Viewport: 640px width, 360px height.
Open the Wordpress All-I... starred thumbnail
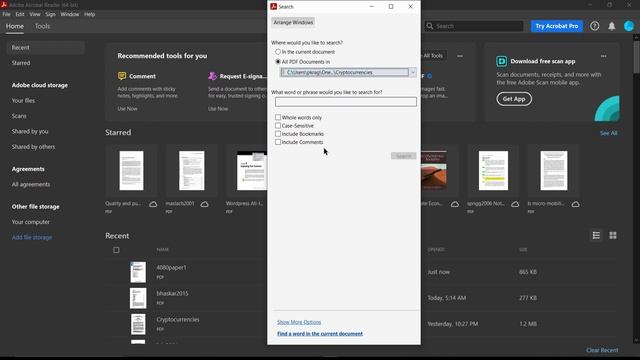point(252,171)
